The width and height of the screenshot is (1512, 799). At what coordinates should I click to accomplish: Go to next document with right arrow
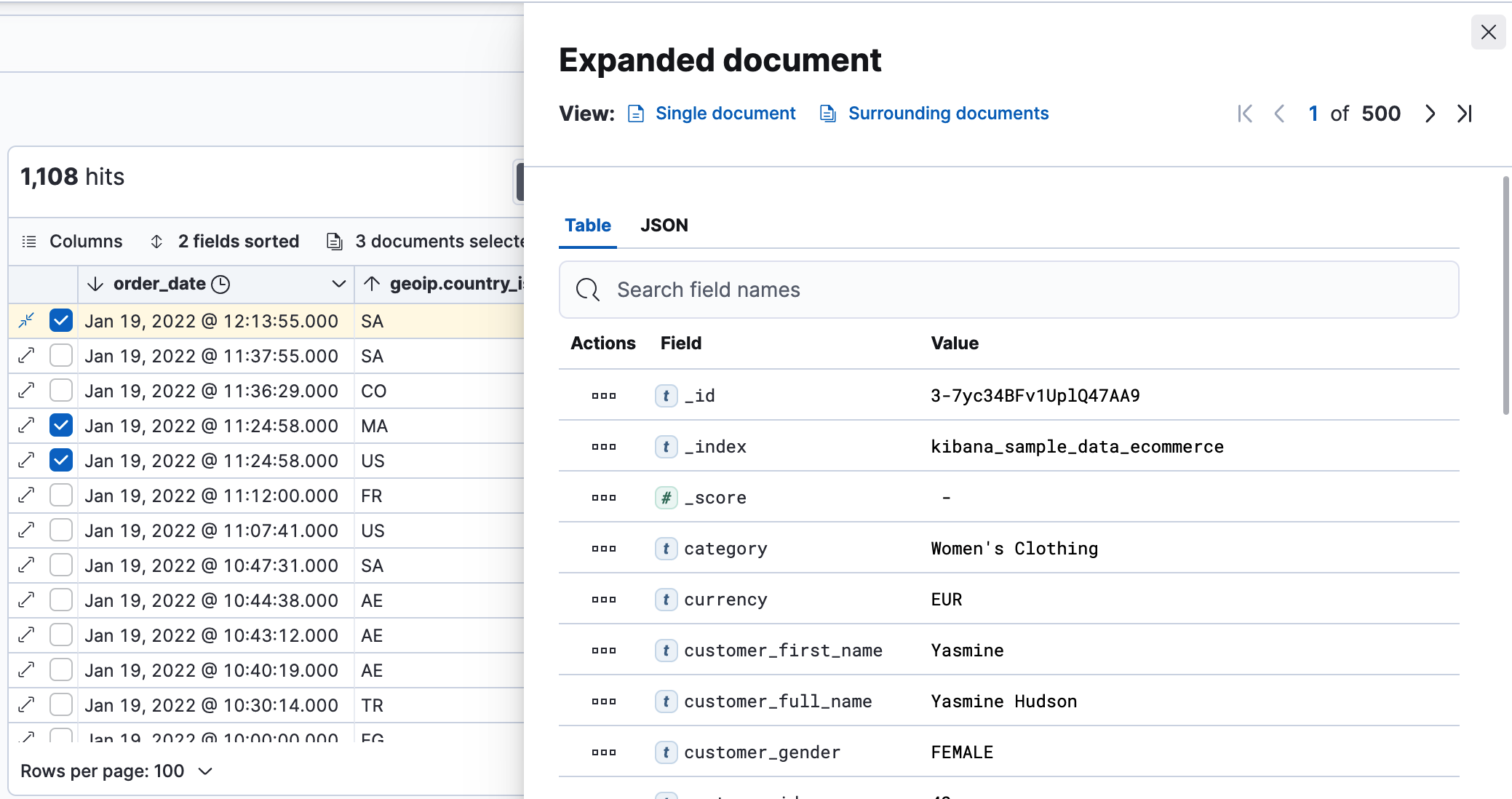pos(1430,114)
